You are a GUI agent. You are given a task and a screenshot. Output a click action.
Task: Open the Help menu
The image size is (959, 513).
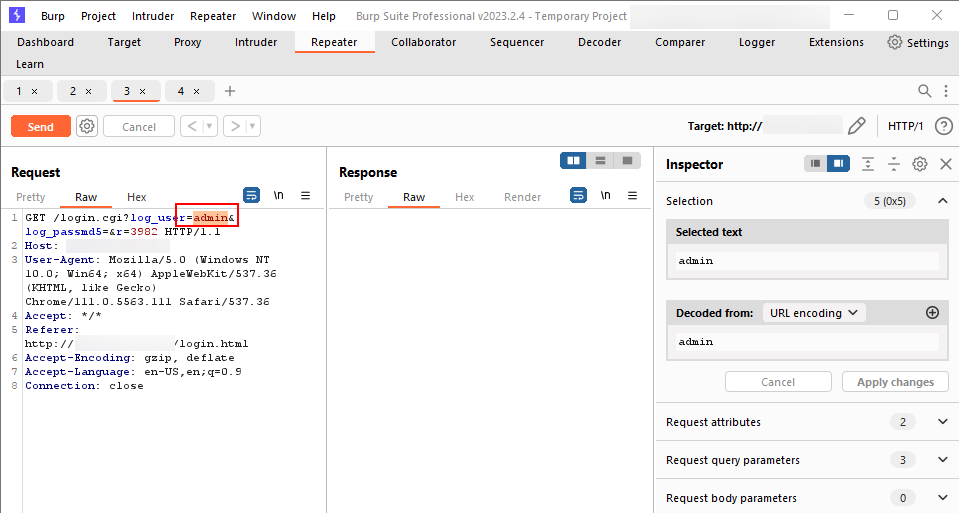pyautogui.click(x=324, y=16)
